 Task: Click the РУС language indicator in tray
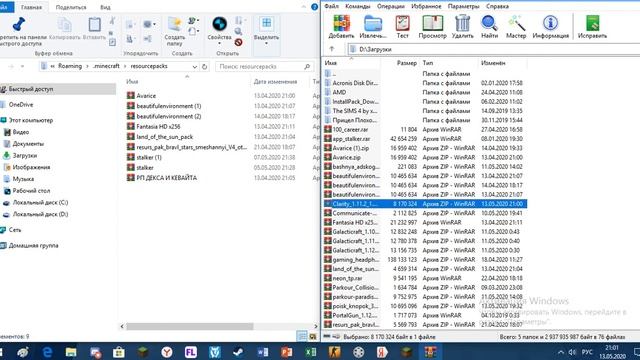pos(587,352)
